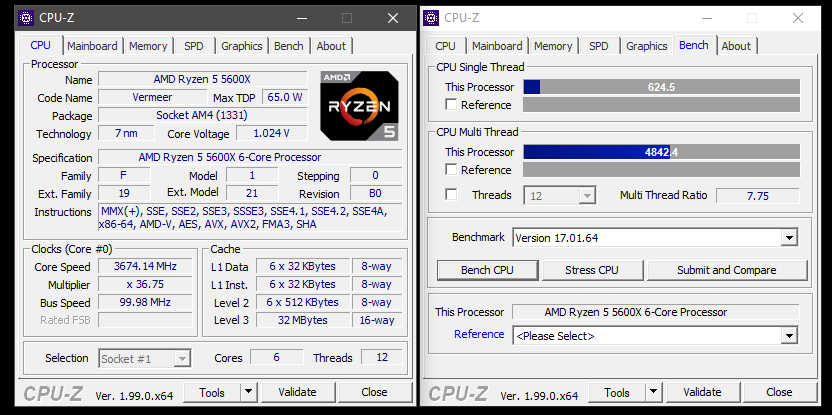
Task: Start the Stress CPU test
Action: click(x=592, y=270)
